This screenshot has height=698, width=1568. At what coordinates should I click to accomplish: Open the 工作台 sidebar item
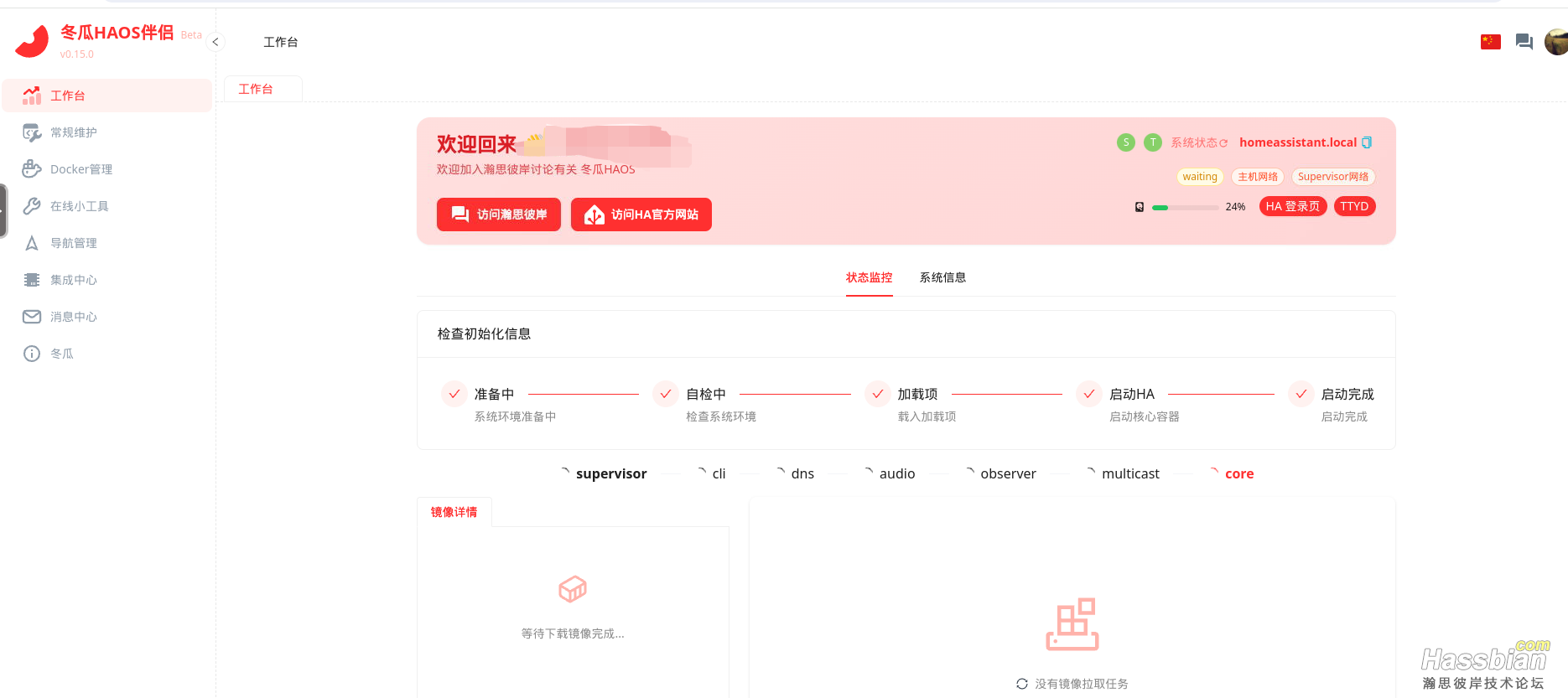[x=106, y=96]
